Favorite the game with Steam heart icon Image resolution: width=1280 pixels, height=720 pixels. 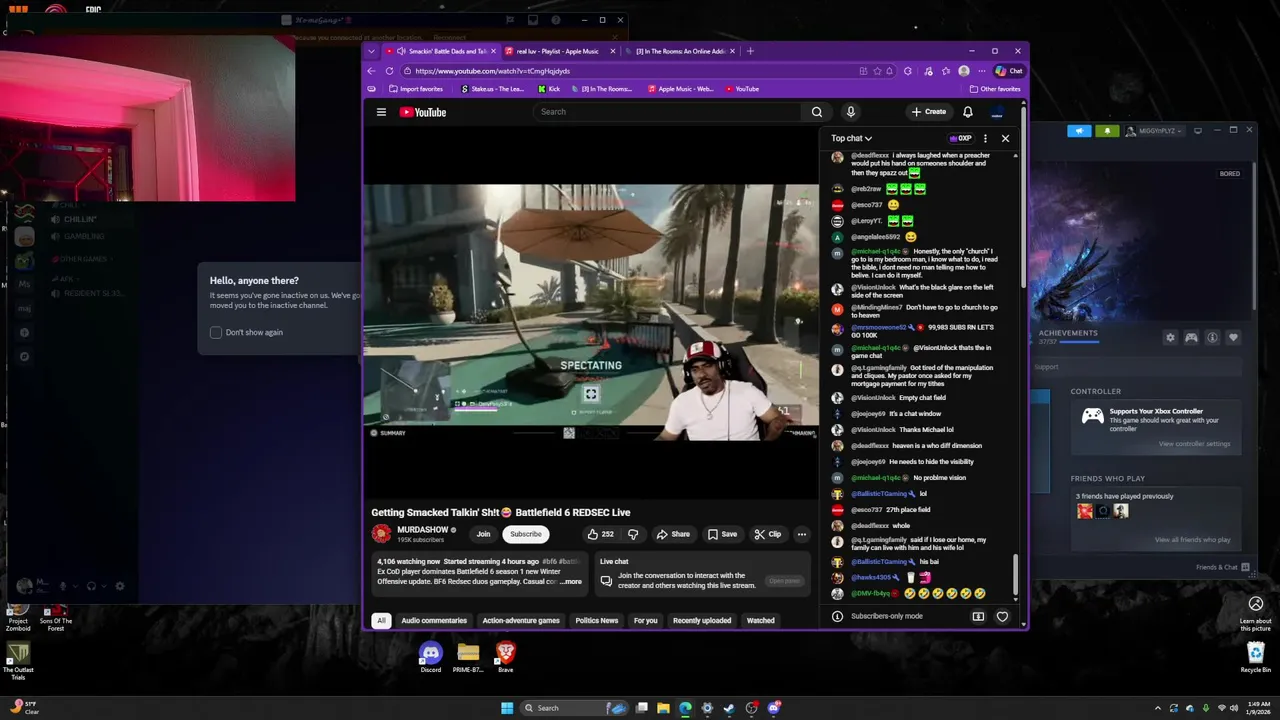(1233, 338)
